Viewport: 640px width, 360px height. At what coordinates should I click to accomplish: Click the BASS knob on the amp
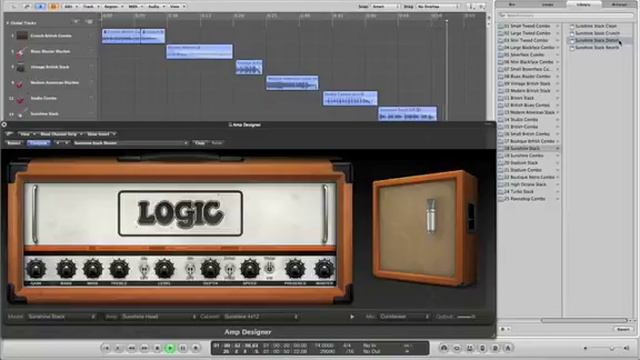[x=66, y=269]
